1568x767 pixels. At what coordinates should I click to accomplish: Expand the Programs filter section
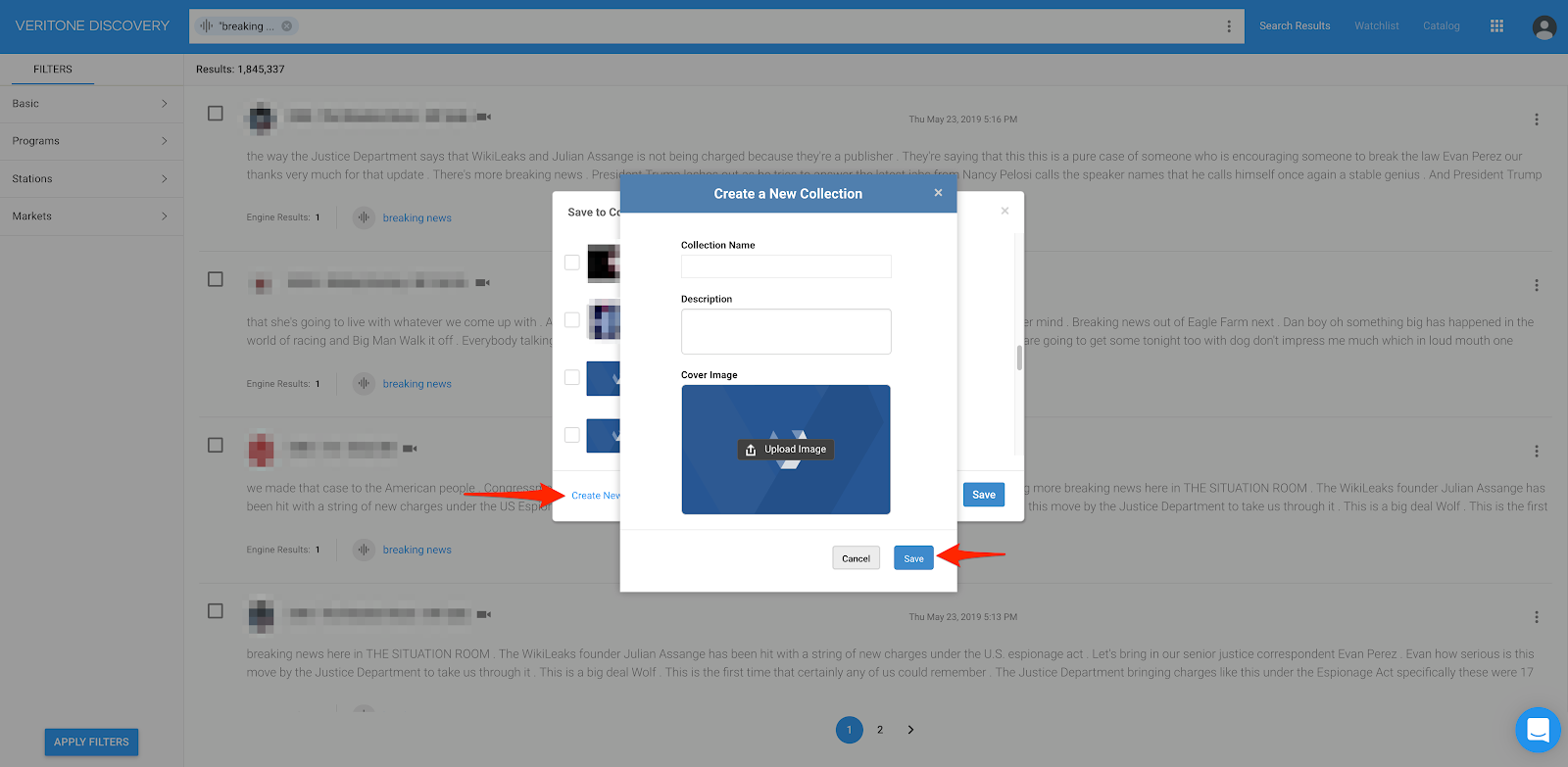coord(91,141)
